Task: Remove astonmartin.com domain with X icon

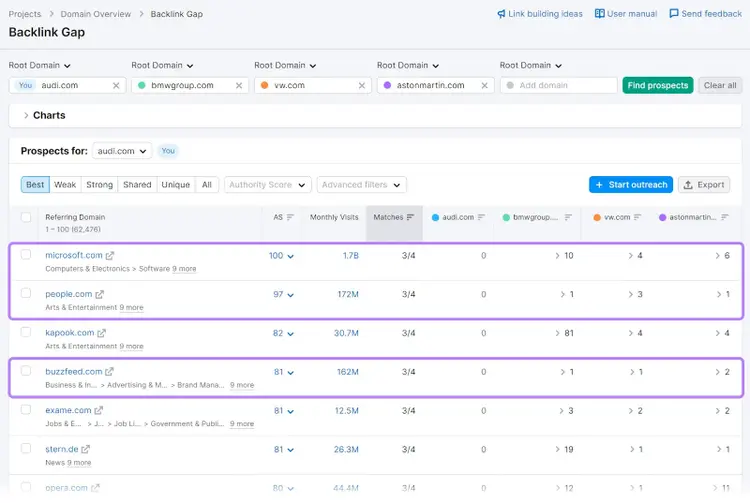Action: point(485,86)
